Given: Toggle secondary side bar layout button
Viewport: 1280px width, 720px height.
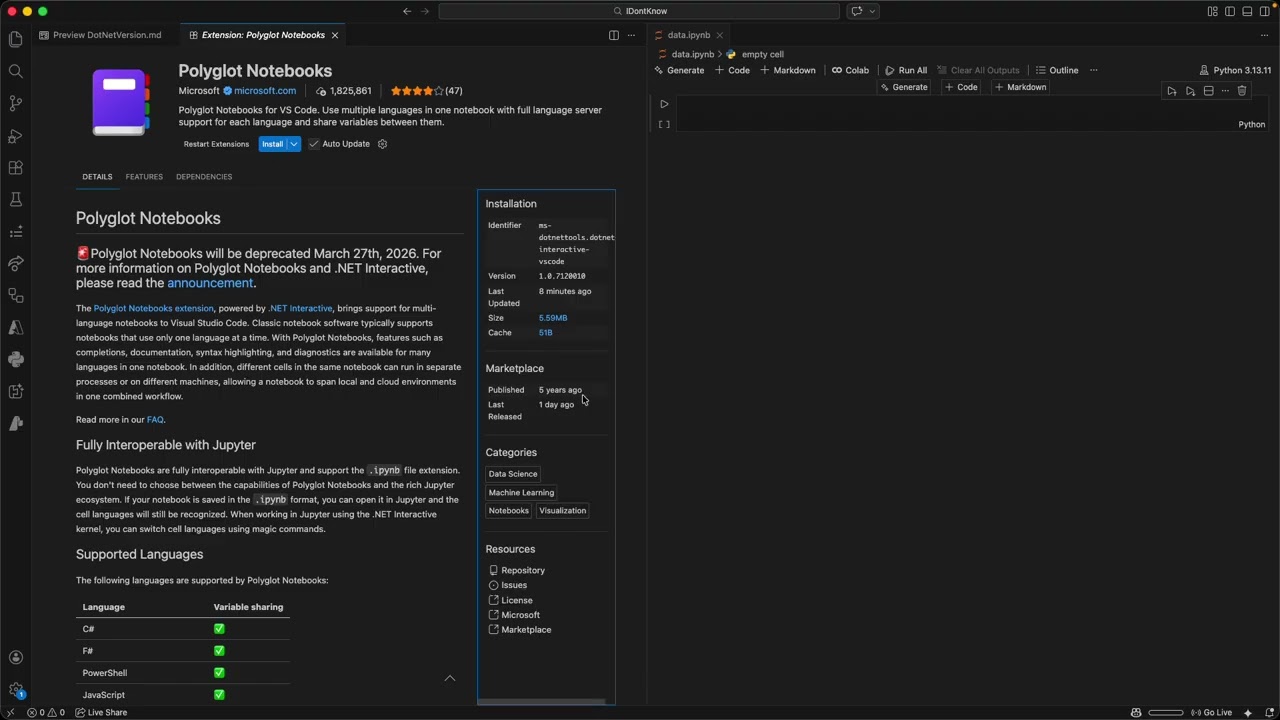Looking at the screenshot, I should point(1266,11).
